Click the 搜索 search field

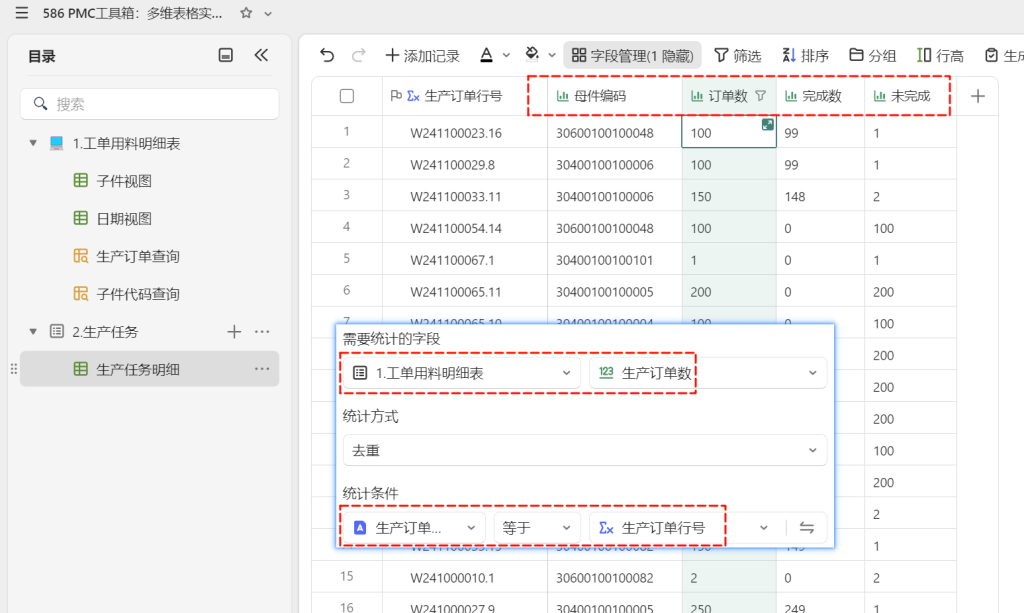(150, 104)
